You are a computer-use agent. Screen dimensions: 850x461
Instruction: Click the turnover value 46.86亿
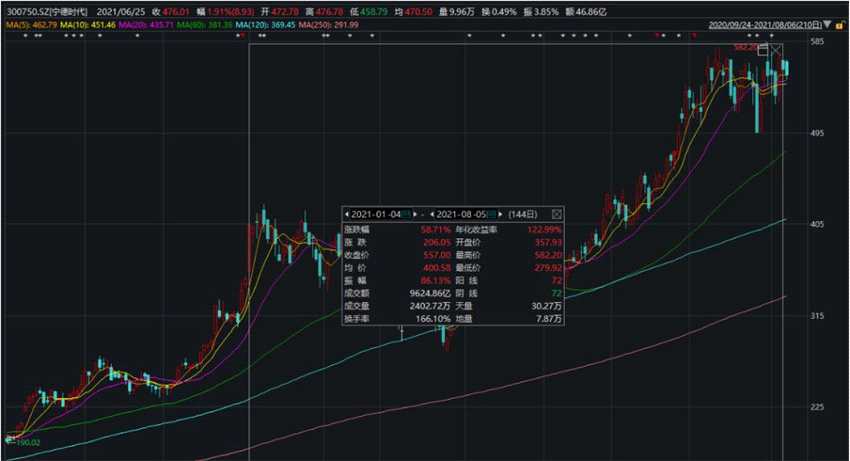[x=591, y=11]
